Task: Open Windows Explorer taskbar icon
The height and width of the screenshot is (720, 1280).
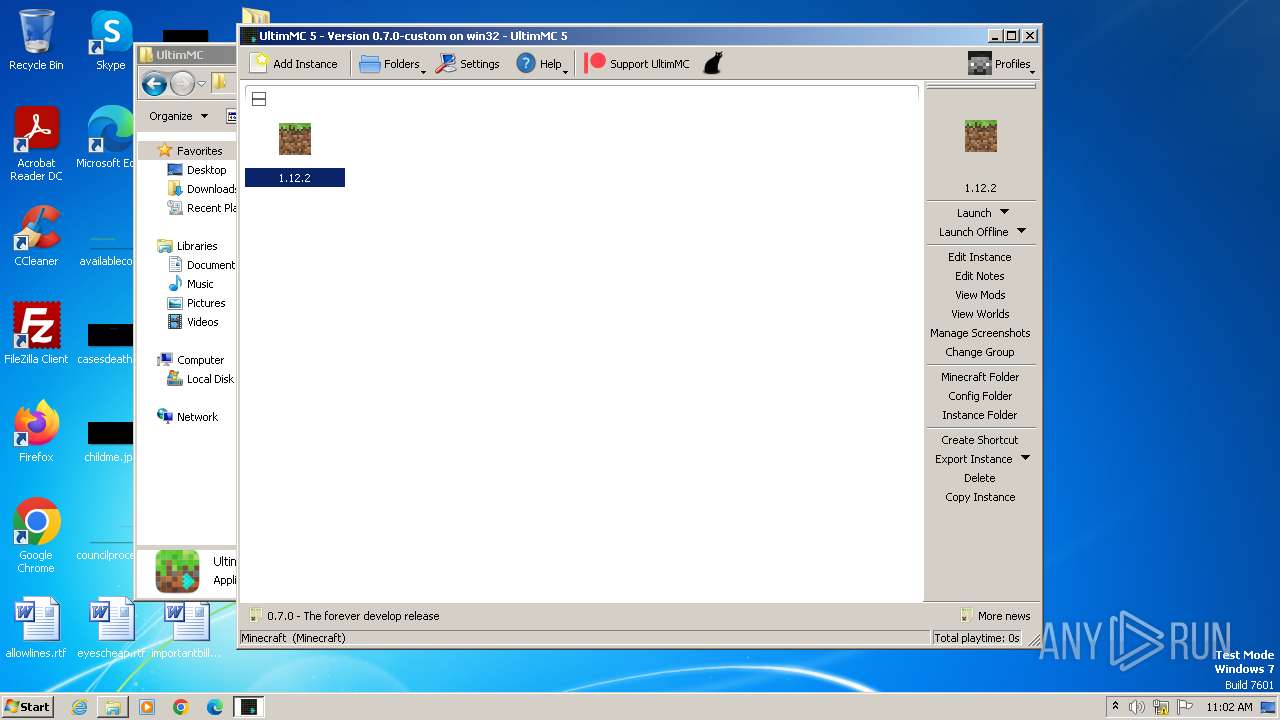Action: pyautogui.click(x=113, y=707)
